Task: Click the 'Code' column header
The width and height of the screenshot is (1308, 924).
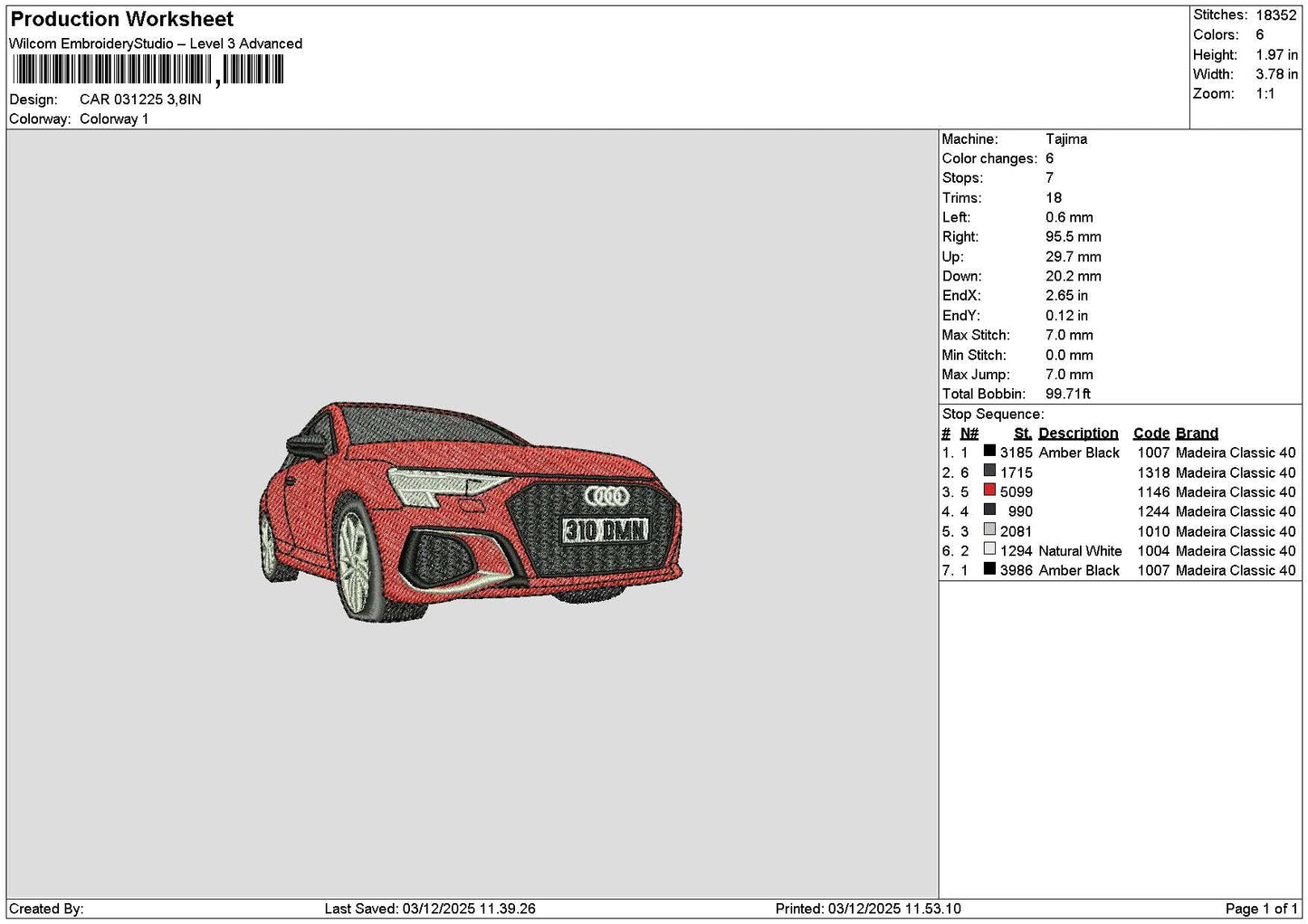Action: (x=1151, y=433)
